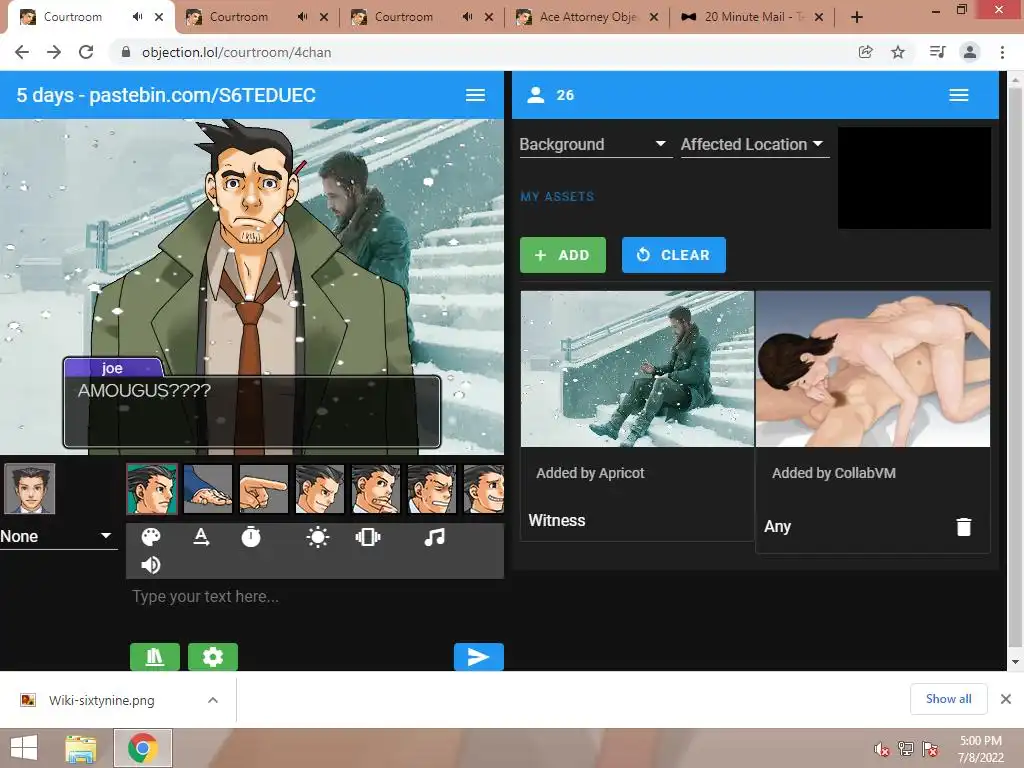Reload the current page
This screenshot has width=1024, height=768.
click(x=86, y=52)
